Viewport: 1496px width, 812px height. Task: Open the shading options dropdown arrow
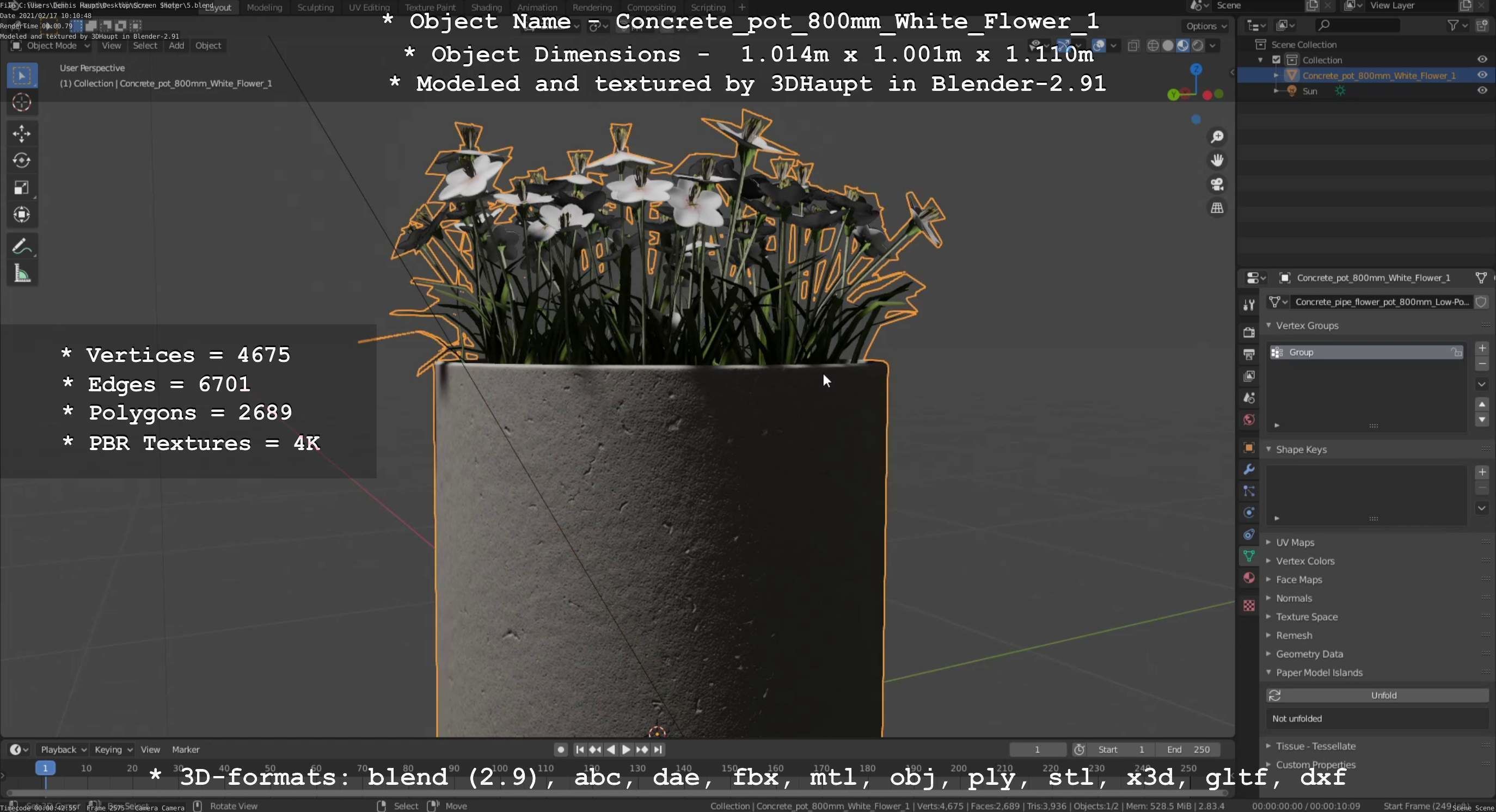coord(1212,46)
